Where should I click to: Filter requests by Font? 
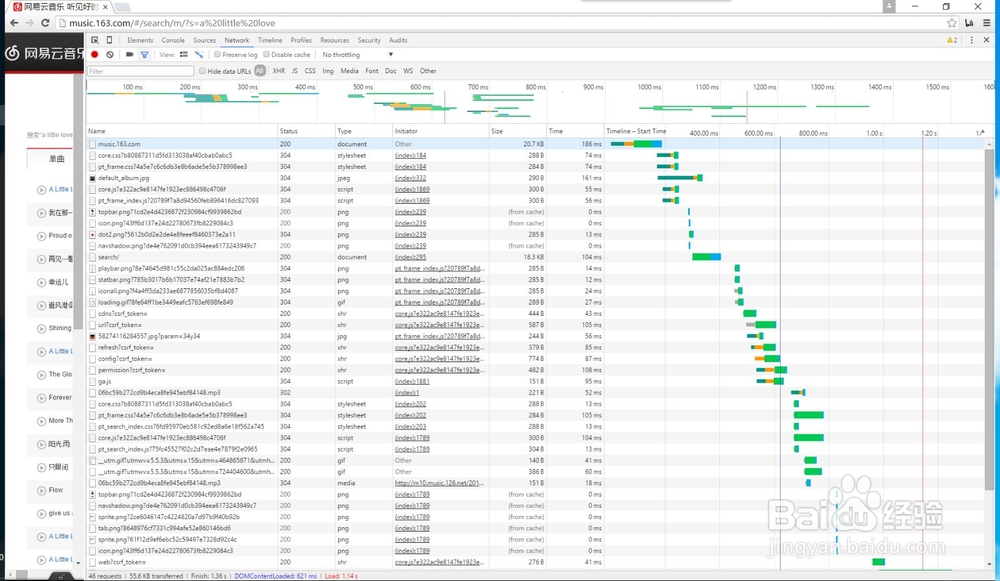pos(372,71)
